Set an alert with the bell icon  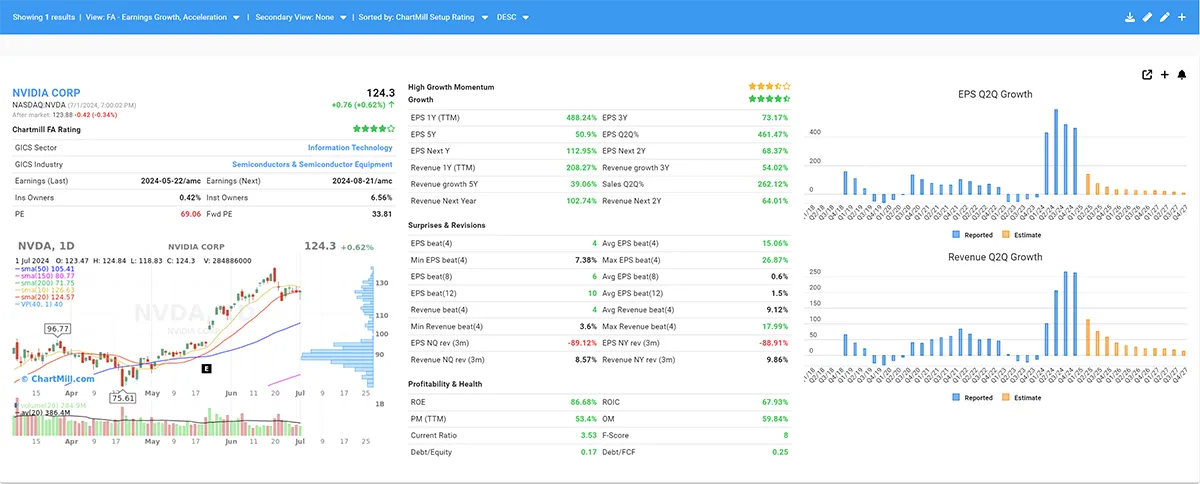[x=1181, y=74]
